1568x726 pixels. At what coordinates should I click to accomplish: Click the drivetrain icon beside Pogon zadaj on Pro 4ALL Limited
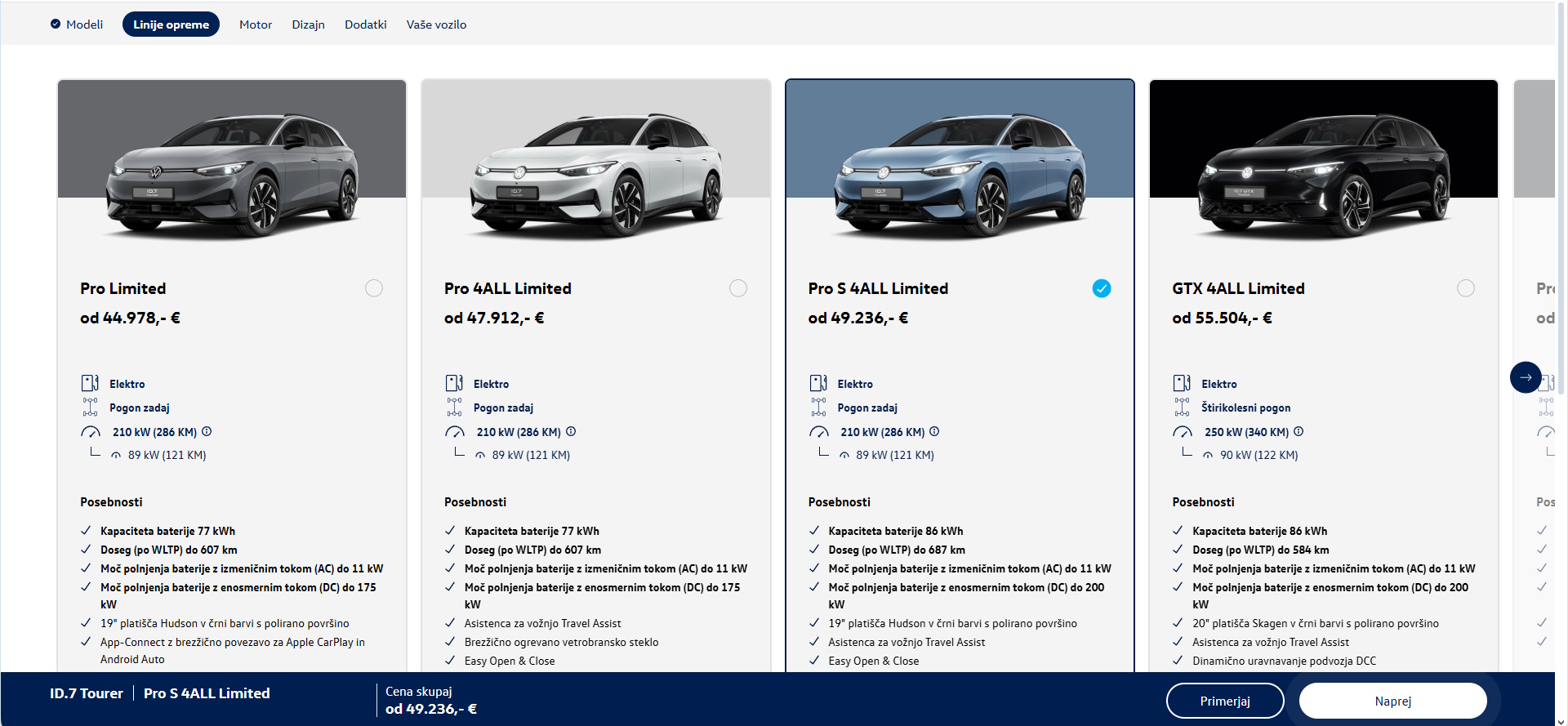pos(454,407)
